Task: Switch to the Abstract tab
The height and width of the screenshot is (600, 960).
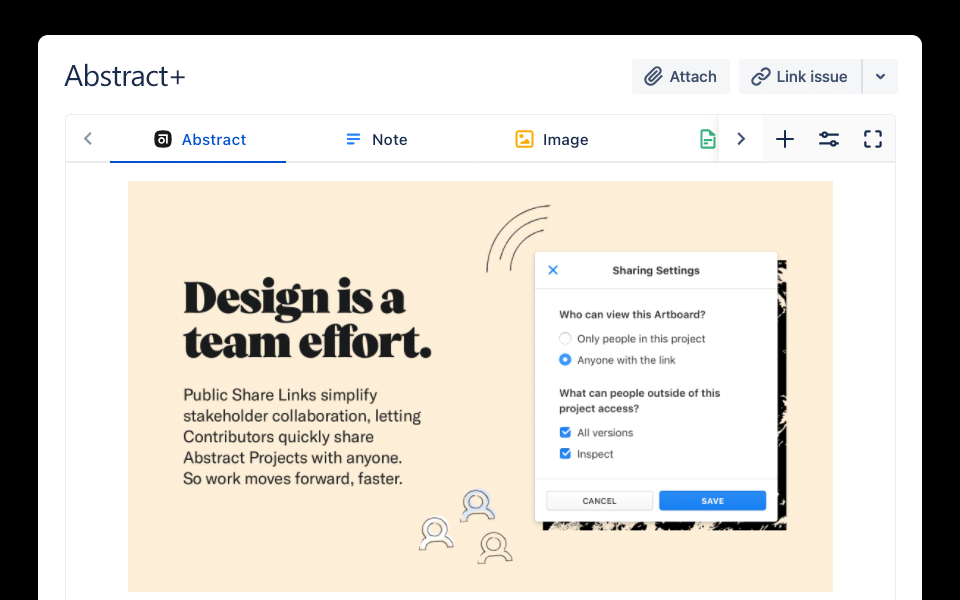Action: pos(198,140)
